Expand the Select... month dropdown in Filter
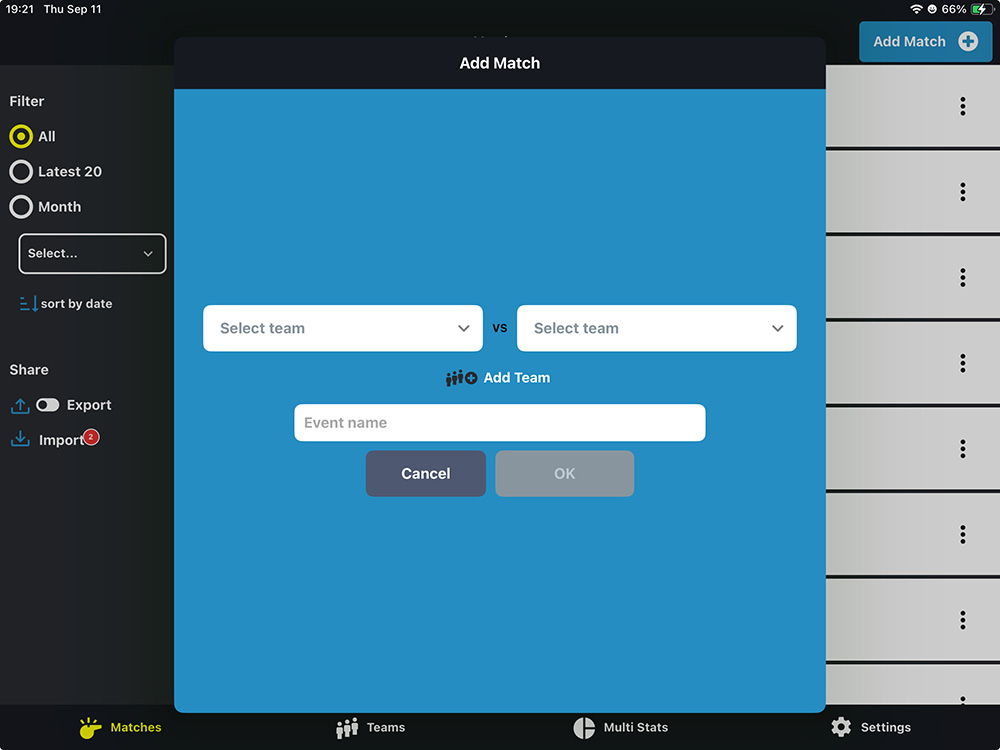 (92, 254)
